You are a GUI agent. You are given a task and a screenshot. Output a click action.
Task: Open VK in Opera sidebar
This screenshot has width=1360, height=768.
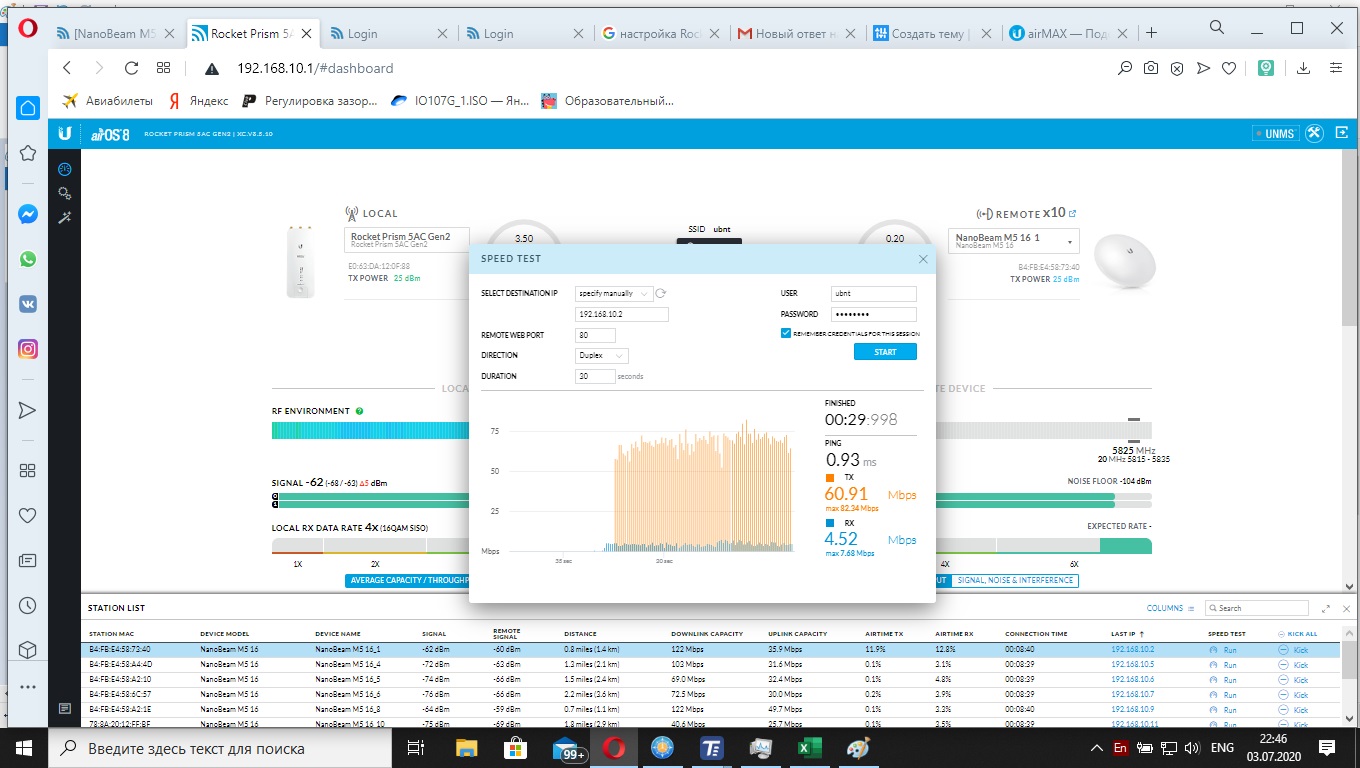[x=27, y=304]
